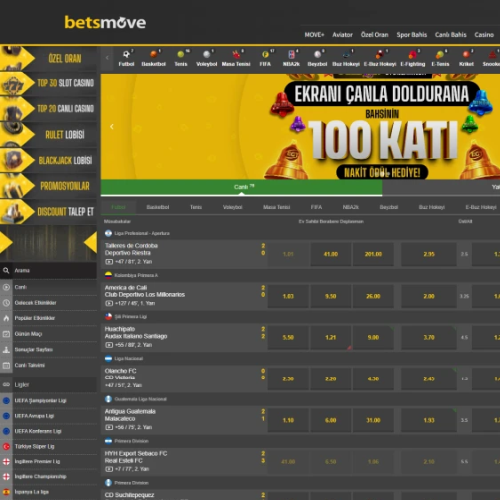
Task: Open the RULET LOBİSİ sidebar banner
Action: click(x=49, y=135)
